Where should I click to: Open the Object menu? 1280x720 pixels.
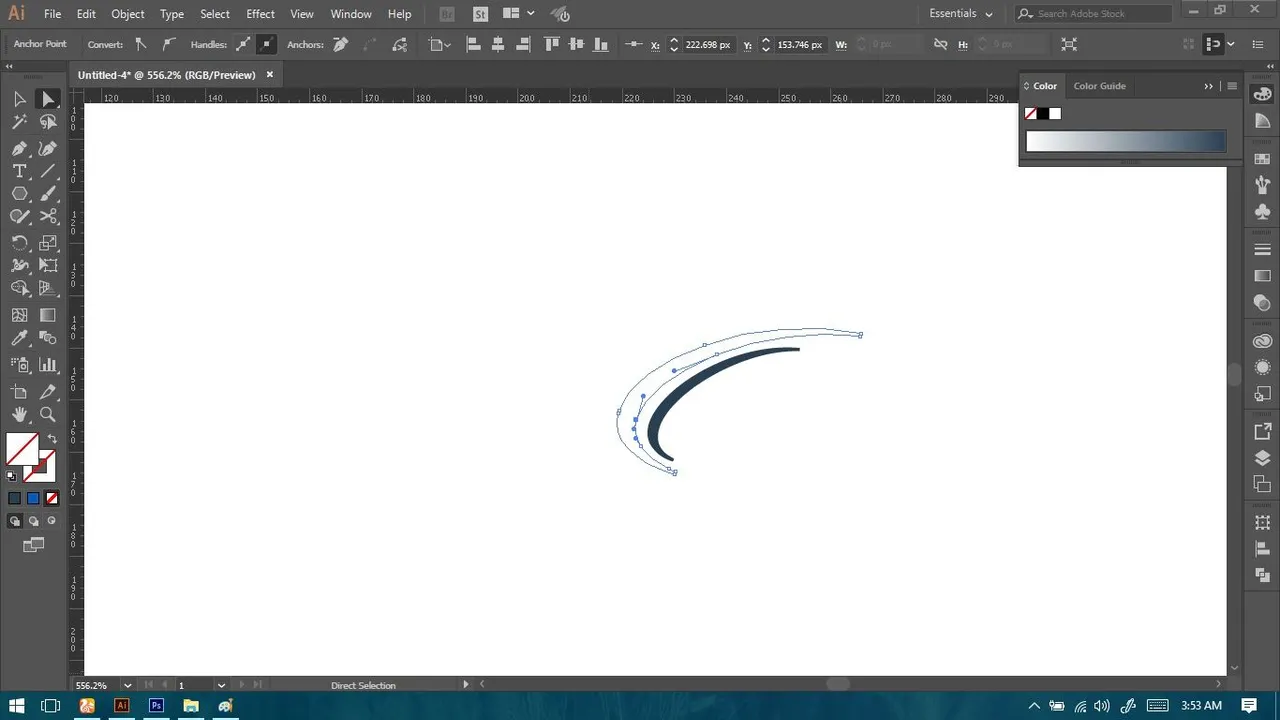[x=128, y=14]
